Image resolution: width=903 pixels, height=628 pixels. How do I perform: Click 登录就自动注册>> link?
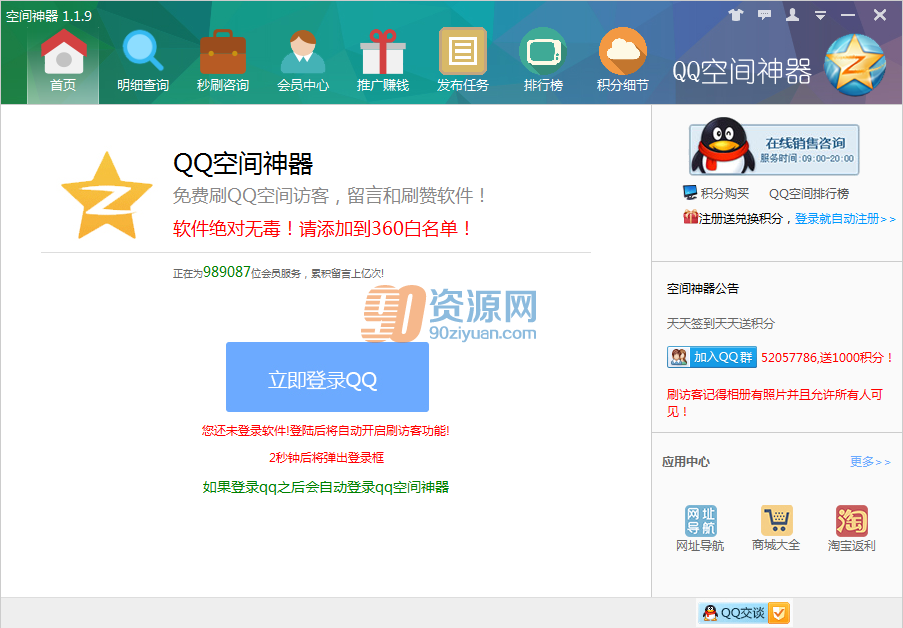[x=845, y=219]
